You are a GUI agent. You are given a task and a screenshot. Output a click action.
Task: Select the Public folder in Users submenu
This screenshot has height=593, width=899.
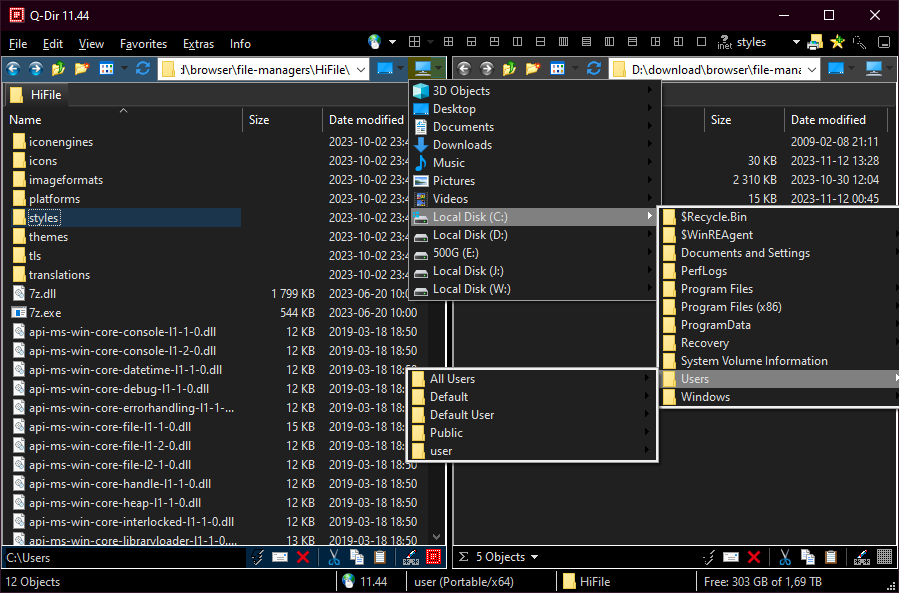pyautogui.click(x=446, y=433)
